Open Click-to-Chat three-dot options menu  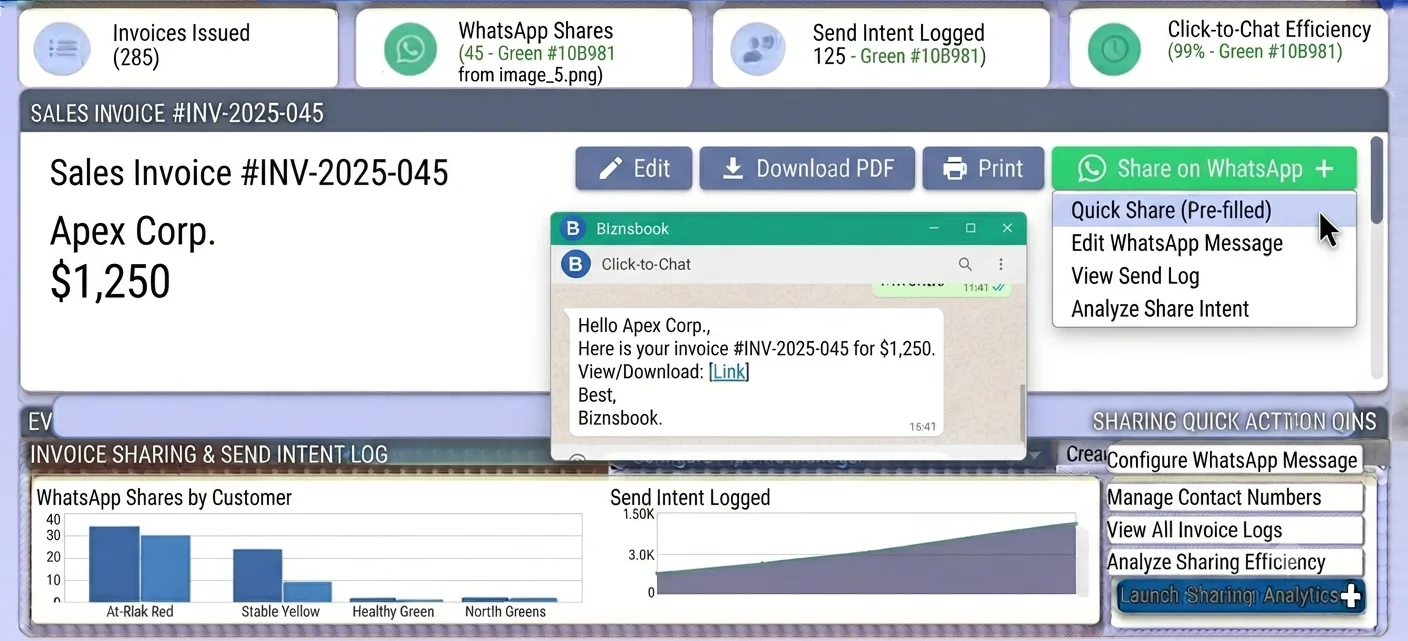pos(1001,264)
